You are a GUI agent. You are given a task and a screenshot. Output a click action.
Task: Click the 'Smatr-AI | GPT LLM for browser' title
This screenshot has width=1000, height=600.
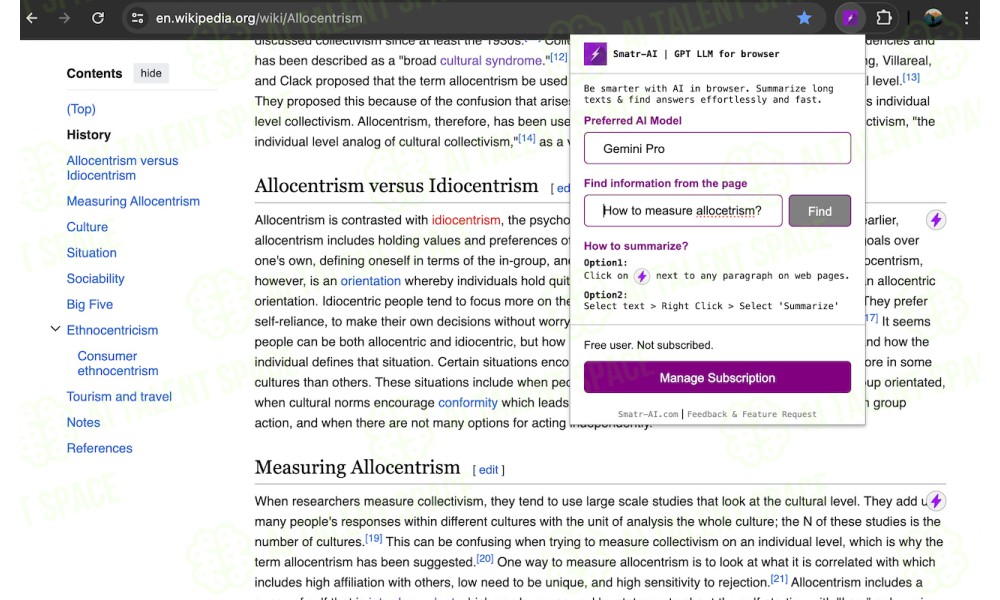[x=696, y=54]
